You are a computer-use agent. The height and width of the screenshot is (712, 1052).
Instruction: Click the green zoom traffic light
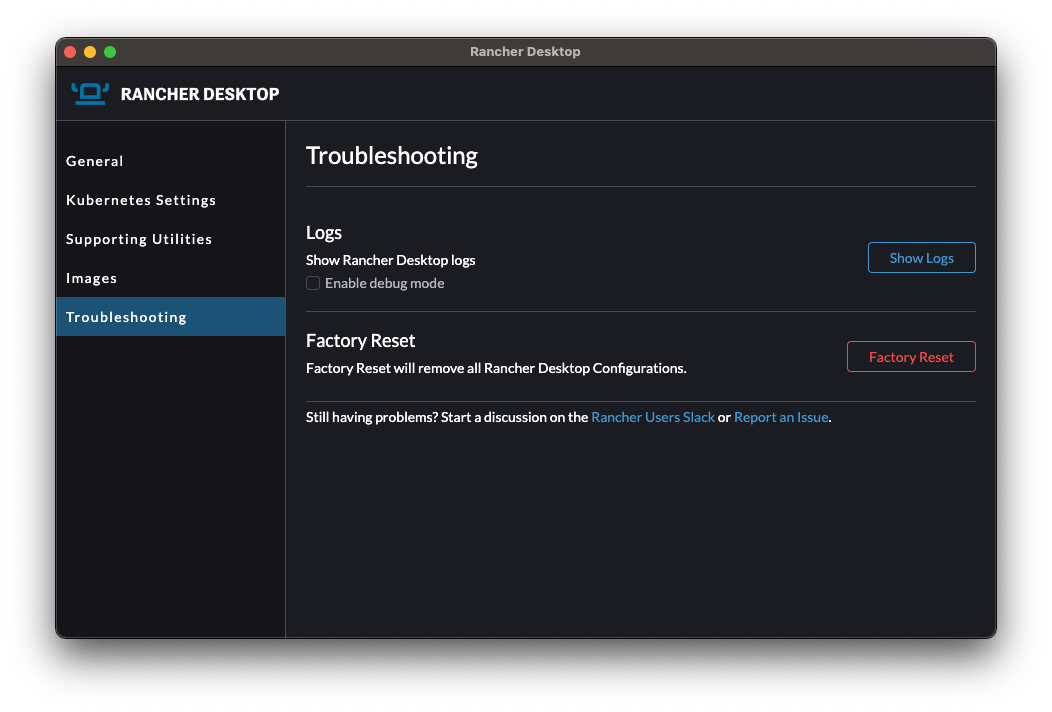pos(110,51)
